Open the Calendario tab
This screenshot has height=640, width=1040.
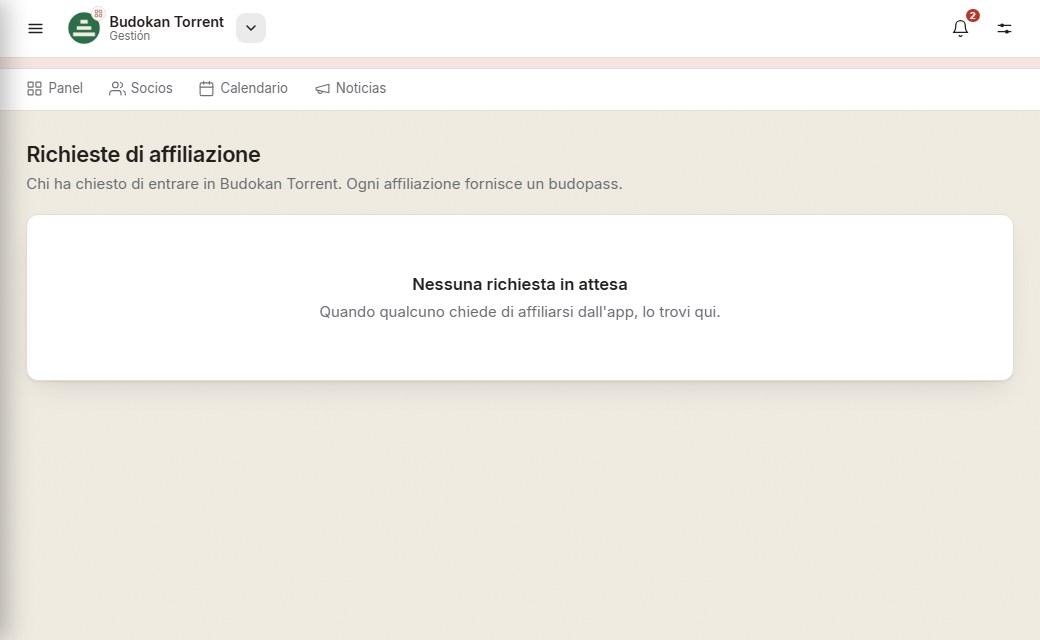click(x=243, y=88)
